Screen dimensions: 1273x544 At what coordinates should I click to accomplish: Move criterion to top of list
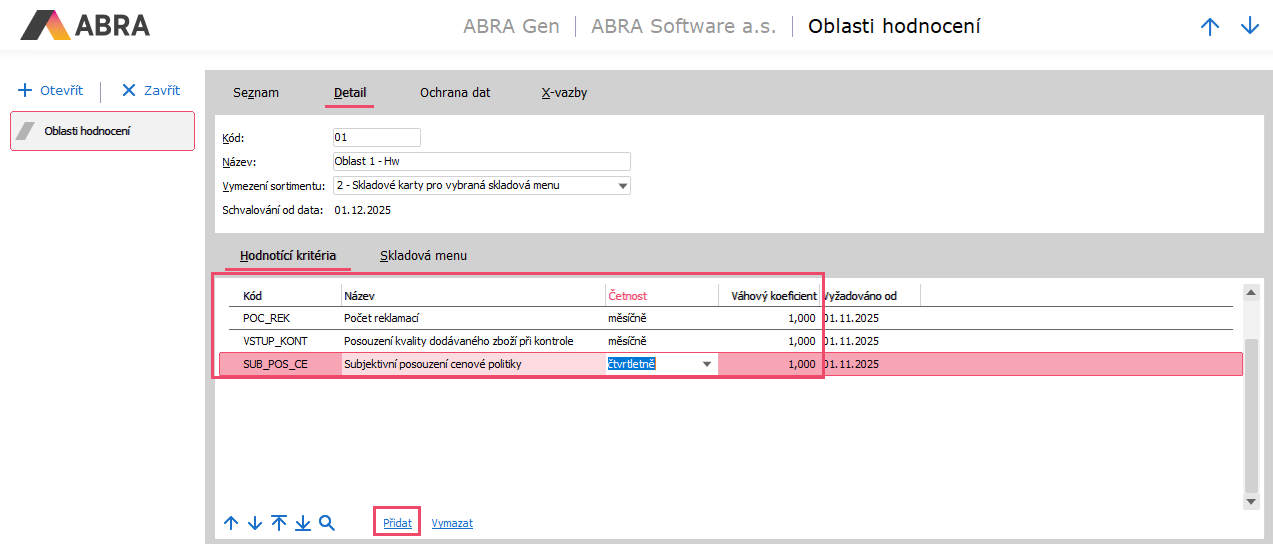click(x=279, y=523)
